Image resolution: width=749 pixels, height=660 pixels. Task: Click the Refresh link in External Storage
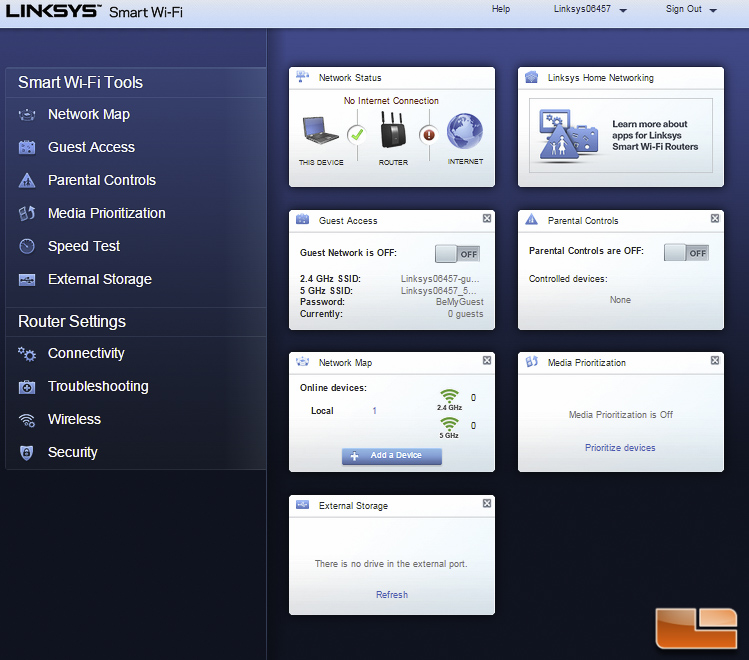[392, 595]
